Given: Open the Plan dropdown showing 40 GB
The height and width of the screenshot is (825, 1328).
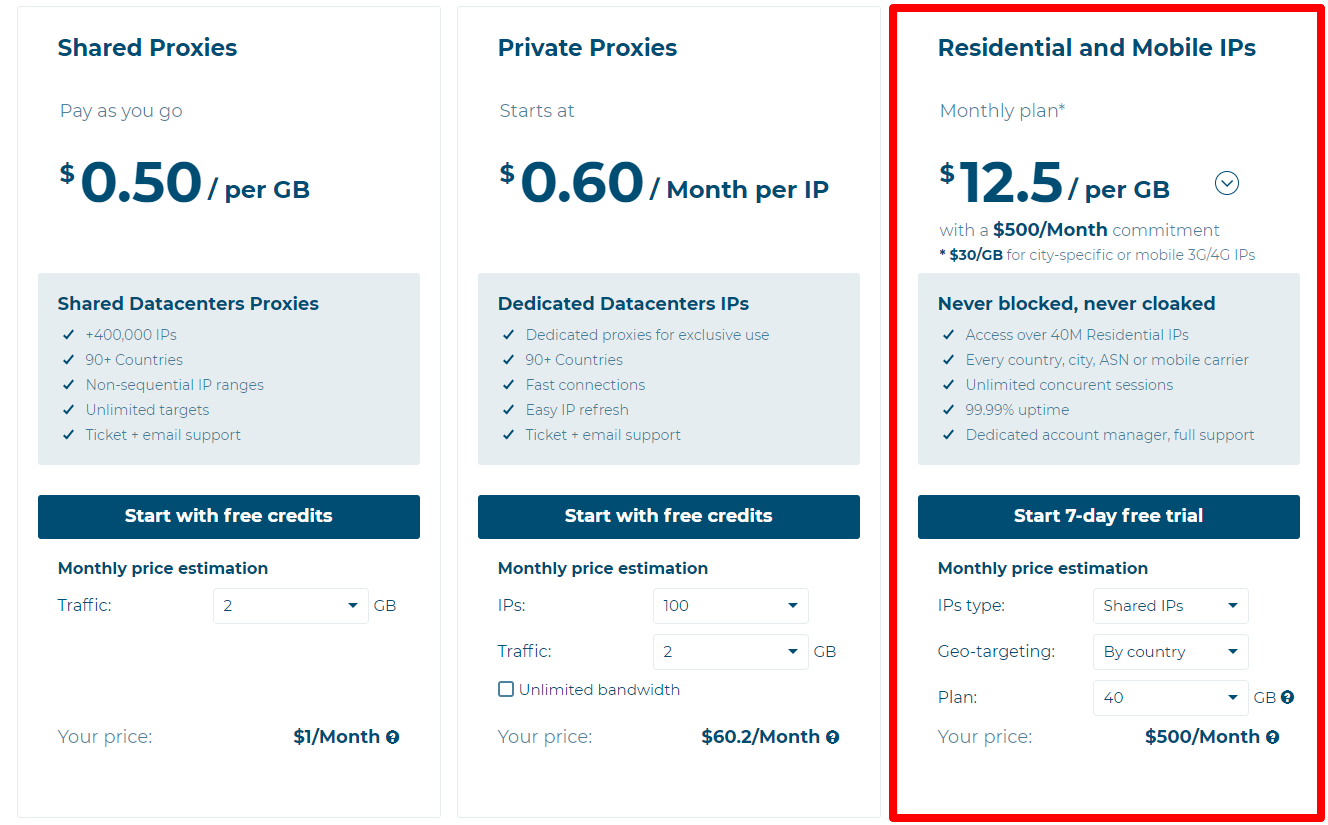Looking at the screenshot, I should (x=1171, y=697).
